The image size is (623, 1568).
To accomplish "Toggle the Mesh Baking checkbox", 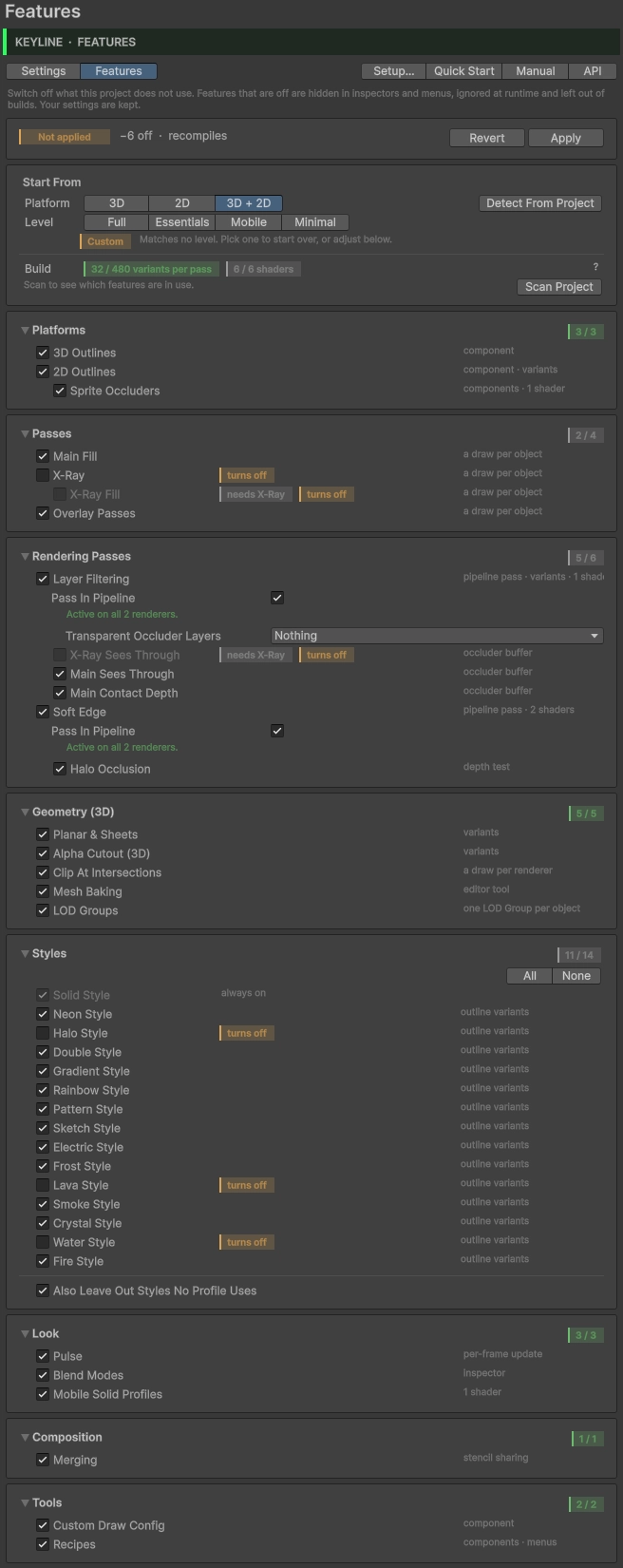I will click(x=43, y=891).
